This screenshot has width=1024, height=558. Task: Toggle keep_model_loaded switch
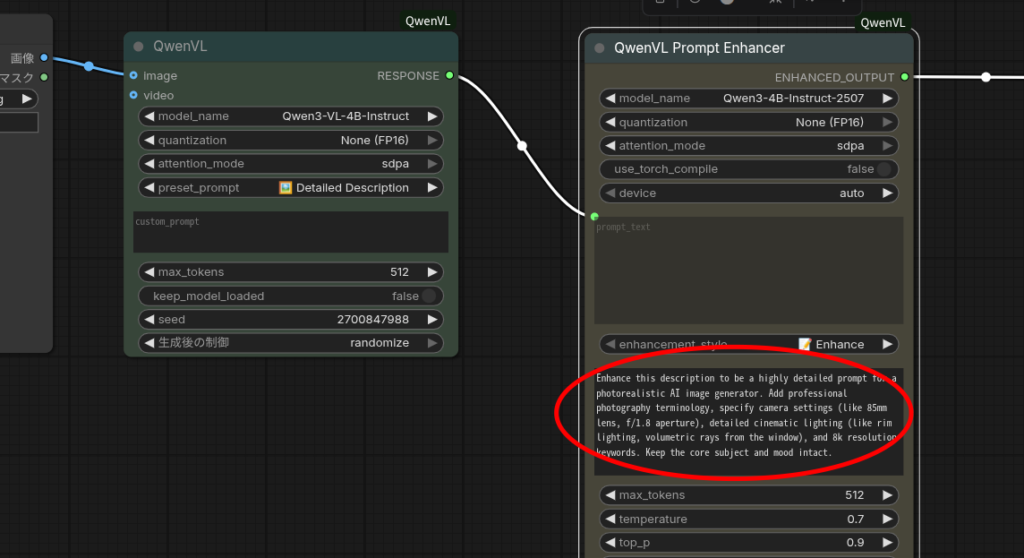(429, 296)
